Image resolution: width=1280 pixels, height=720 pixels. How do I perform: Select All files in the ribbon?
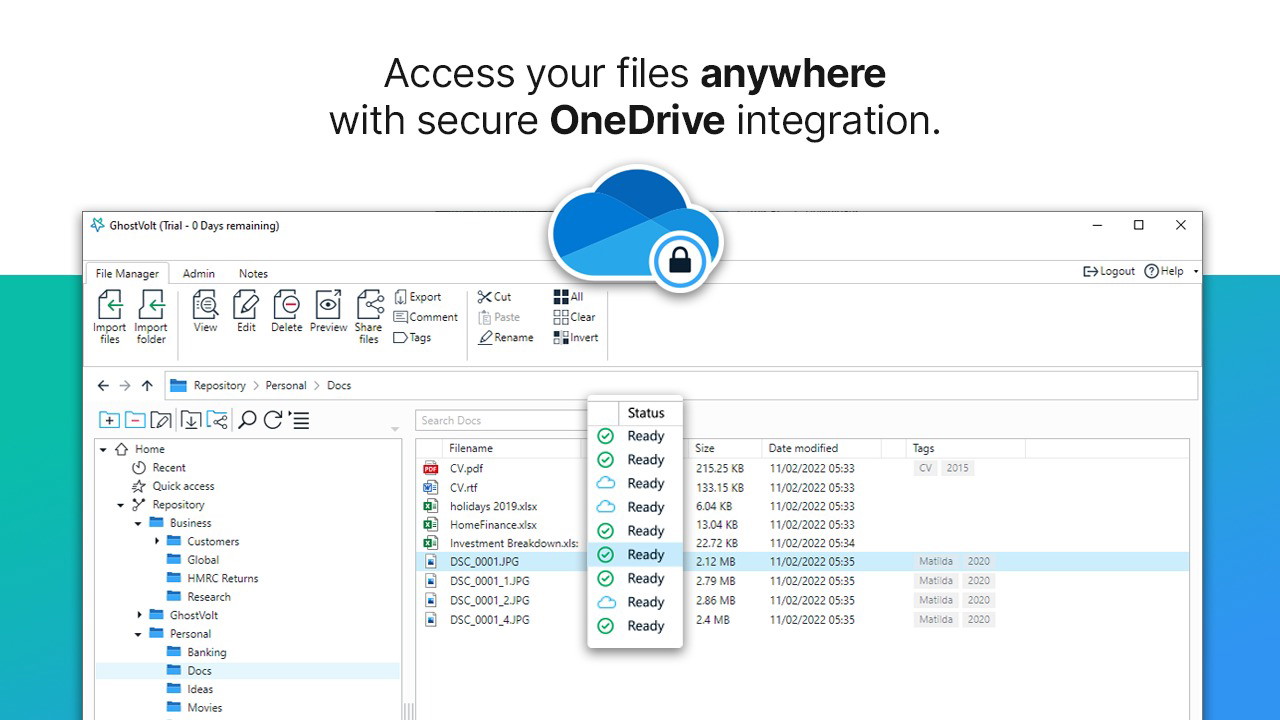[x=569, y=297]
